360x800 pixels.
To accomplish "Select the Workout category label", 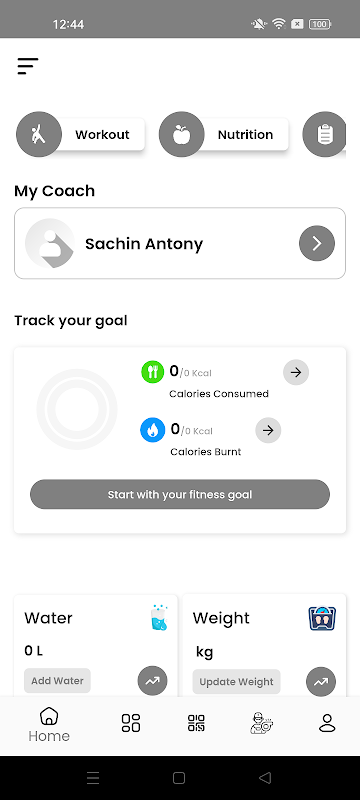I will [x=102, y=135].
